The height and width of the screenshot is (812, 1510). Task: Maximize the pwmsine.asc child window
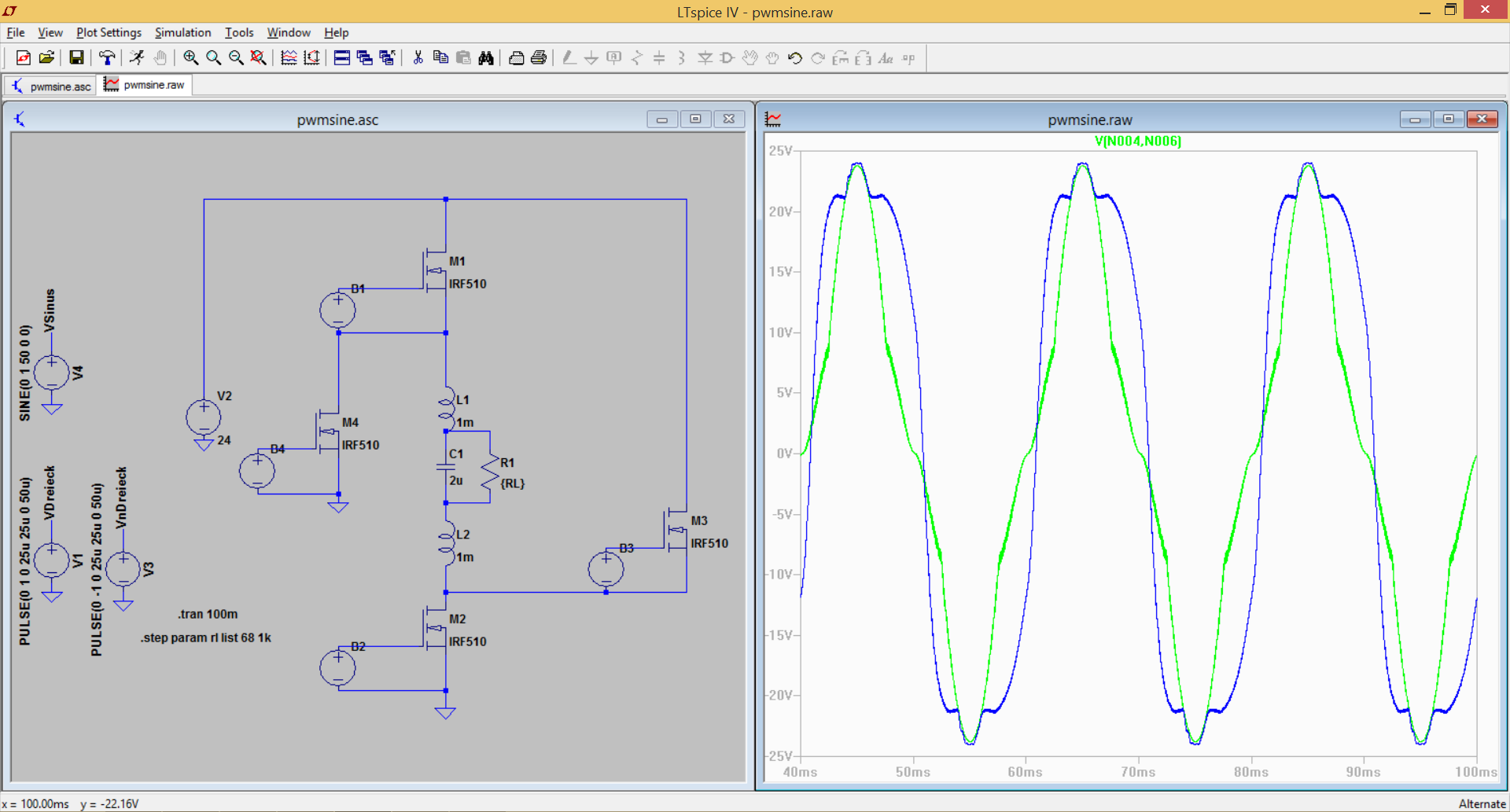point(695,119)
